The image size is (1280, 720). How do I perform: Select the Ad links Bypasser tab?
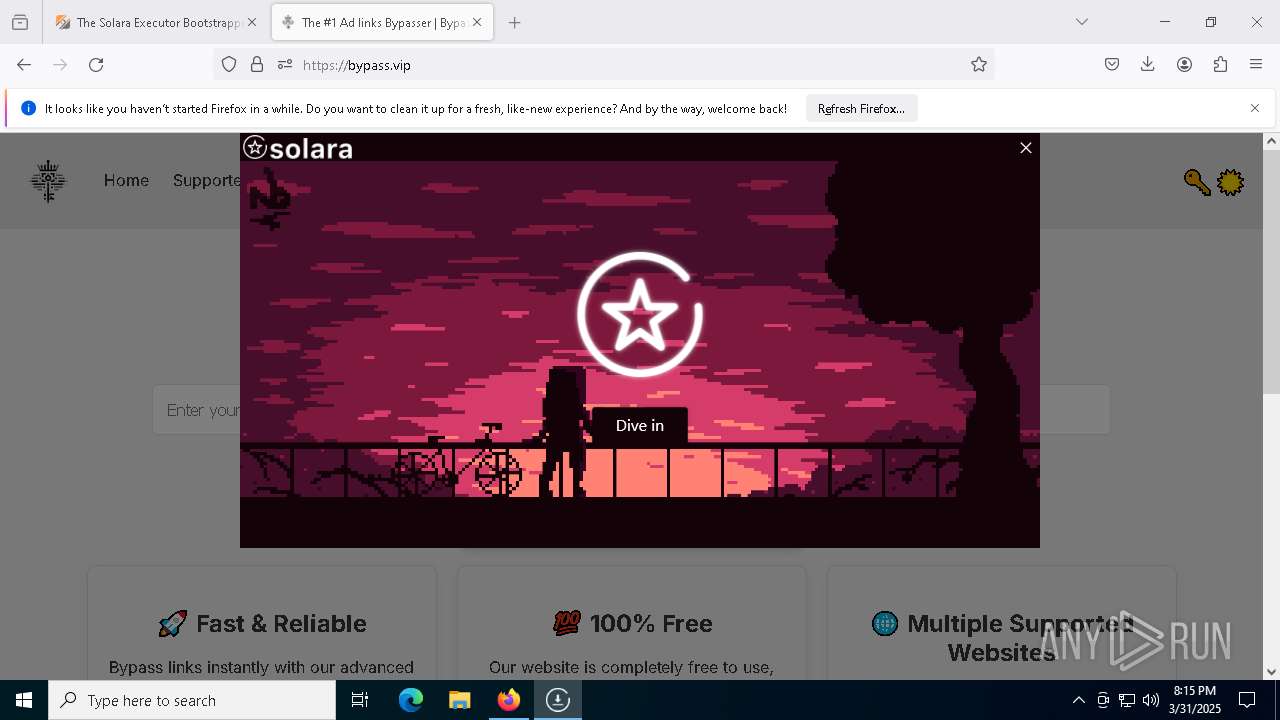(x=383, y=22)
